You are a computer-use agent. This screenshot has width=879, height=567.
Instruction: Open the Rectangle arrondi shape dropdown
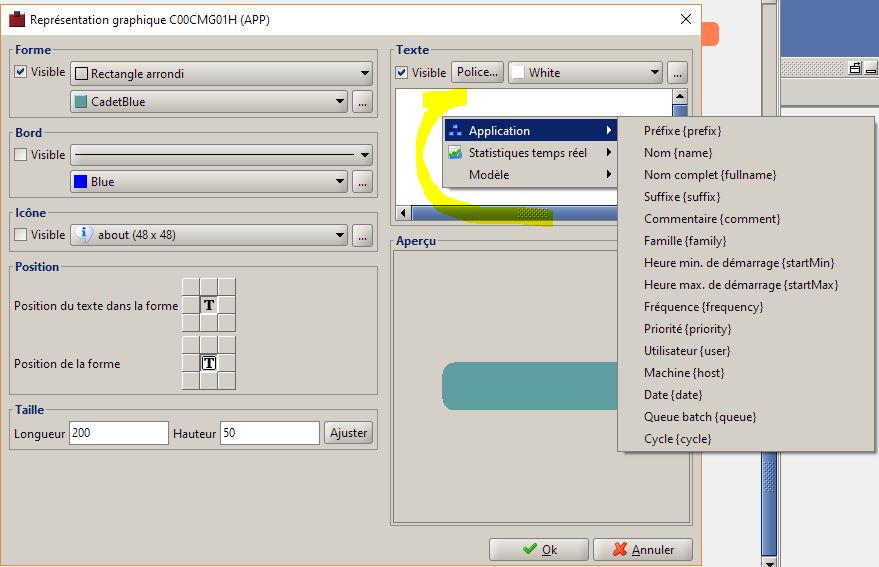(x=221, y=73)
